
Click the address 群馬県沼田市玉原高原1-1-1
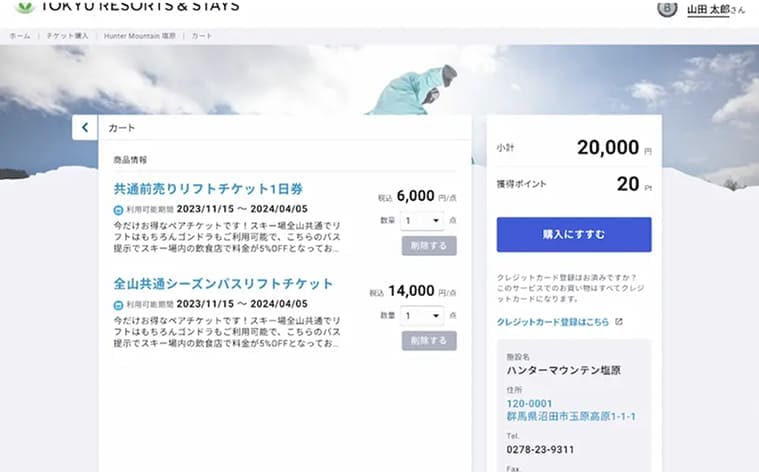[571, 416]
